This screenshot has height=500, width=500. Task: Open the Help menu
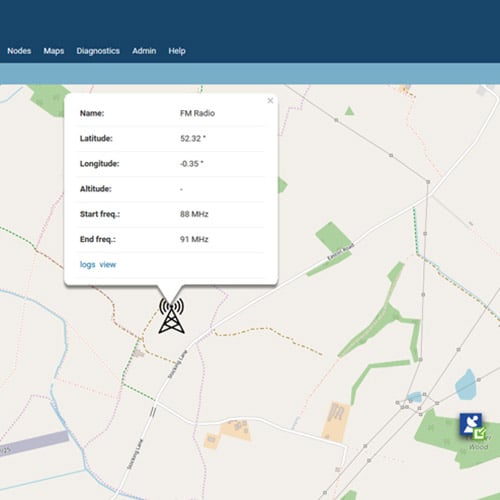pos(177,51)
